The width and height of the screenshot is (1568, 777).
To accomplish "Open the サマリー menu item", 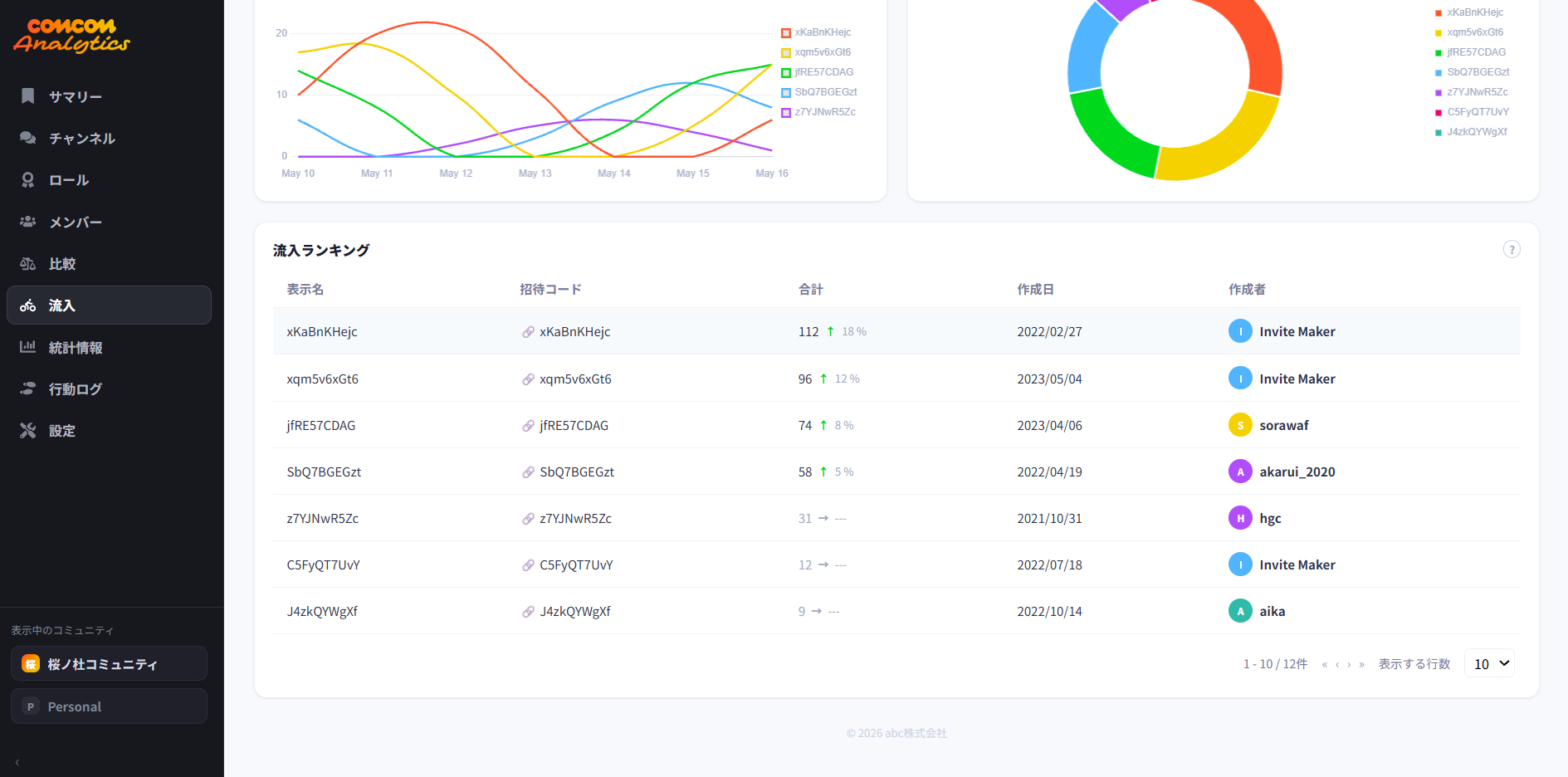I will [x=109, y=96].
